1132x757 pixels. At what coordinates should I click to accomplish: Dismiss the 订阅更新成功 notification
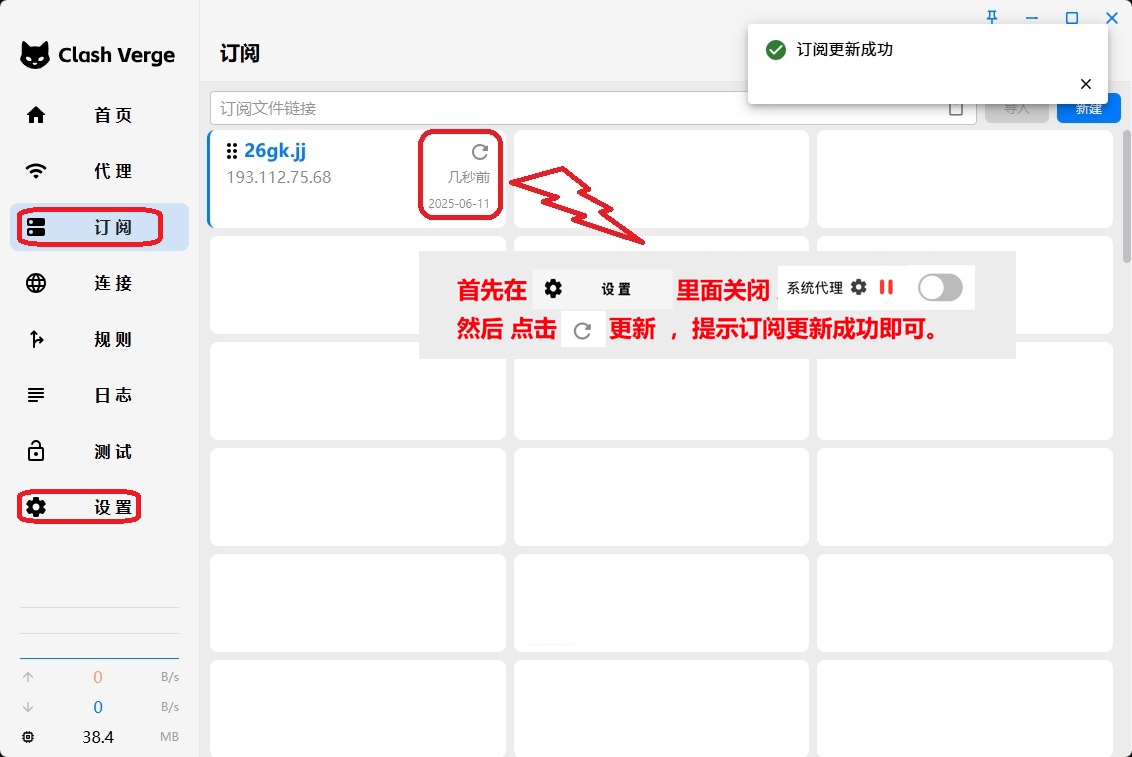click(1086, 84)
